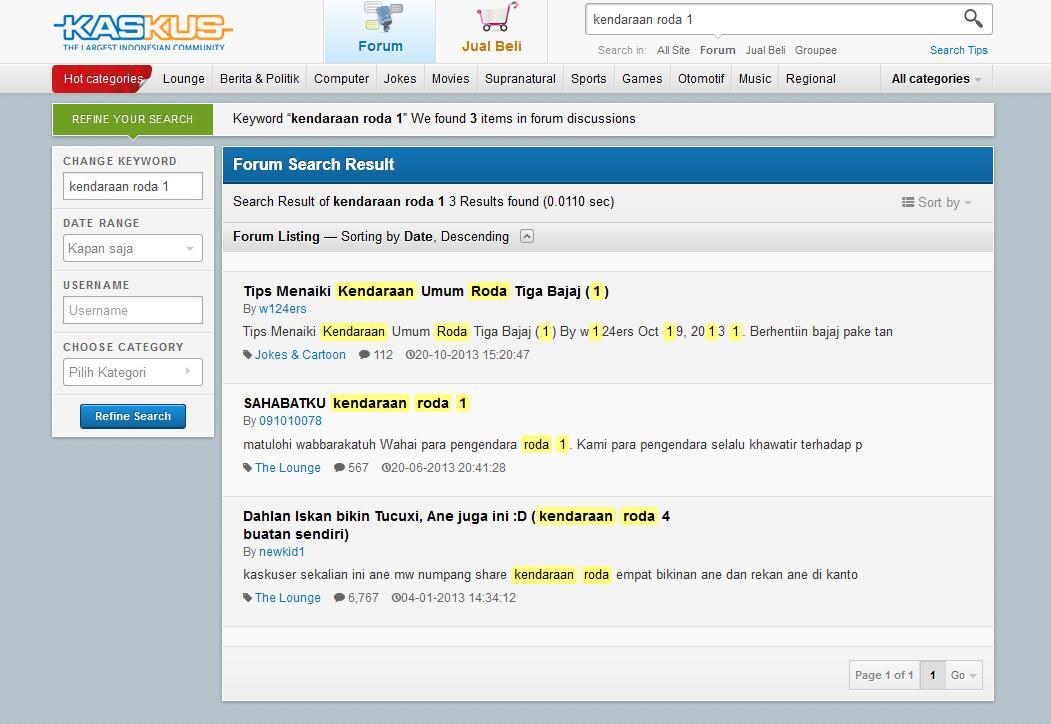Open the Berita & Politik category

[259, 79]
